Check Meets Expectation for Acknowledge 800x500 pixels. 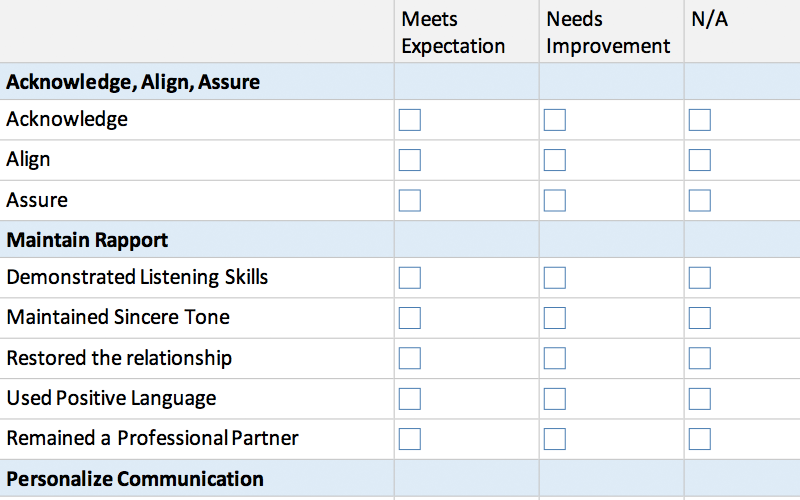tap(410, 120)
